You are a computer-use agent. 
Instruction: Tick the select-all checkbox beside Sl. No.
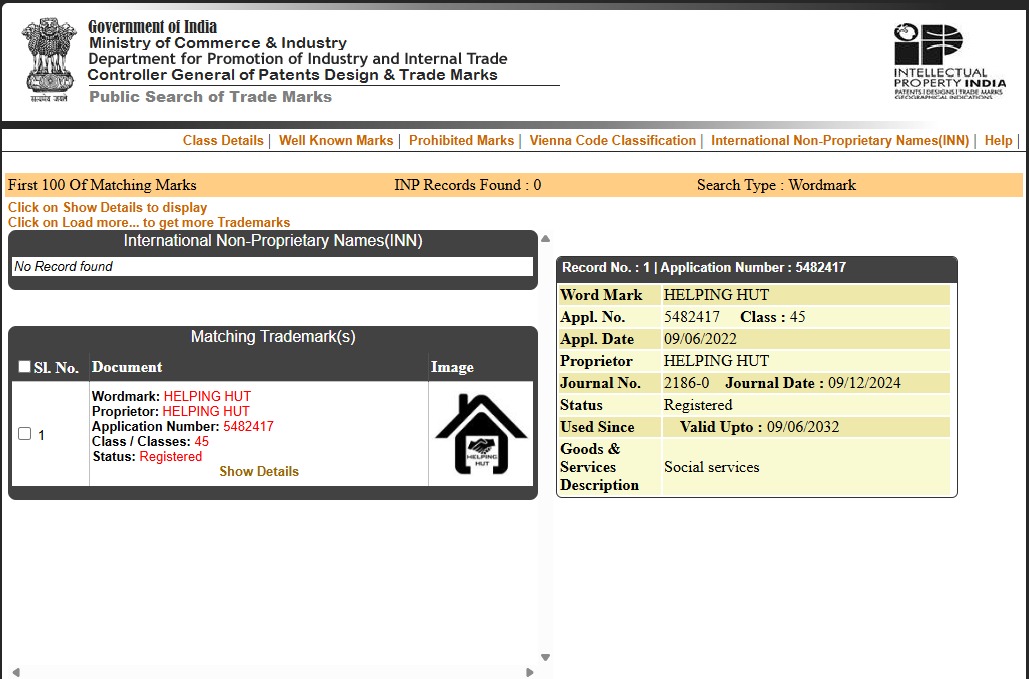24,366
